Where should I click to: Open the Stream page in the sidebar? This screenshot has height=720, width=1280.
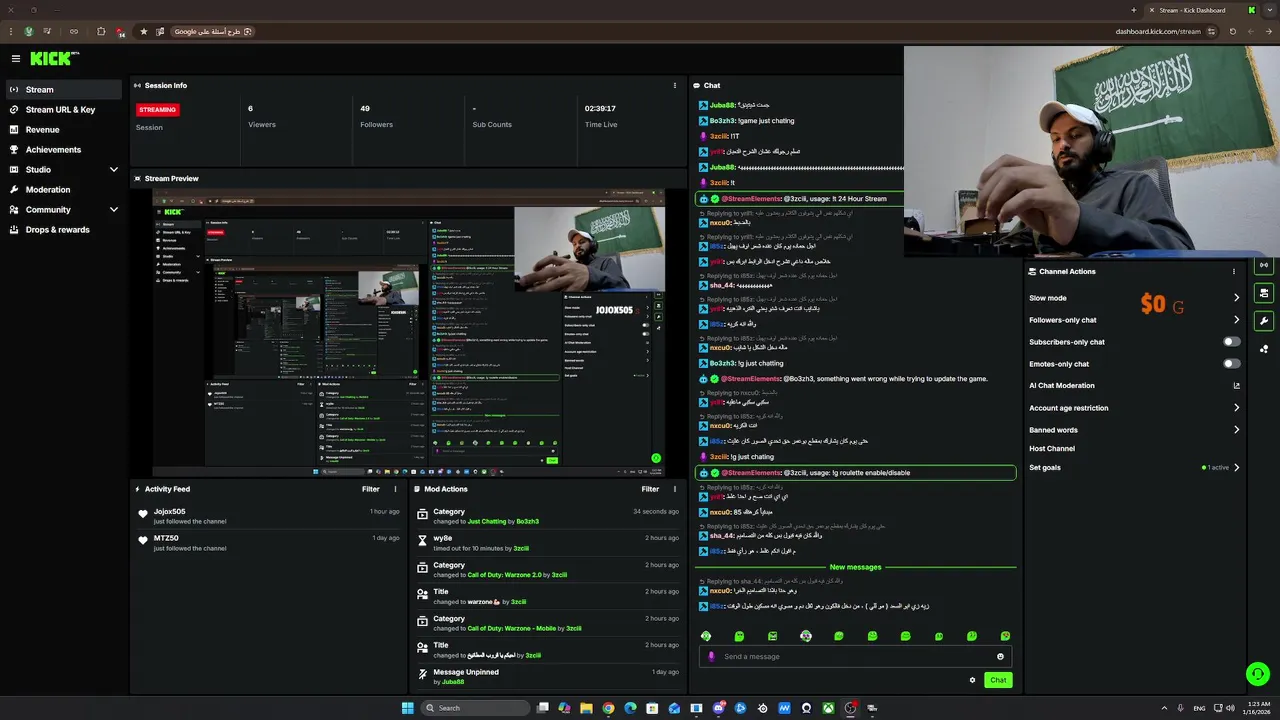[64, 90]
